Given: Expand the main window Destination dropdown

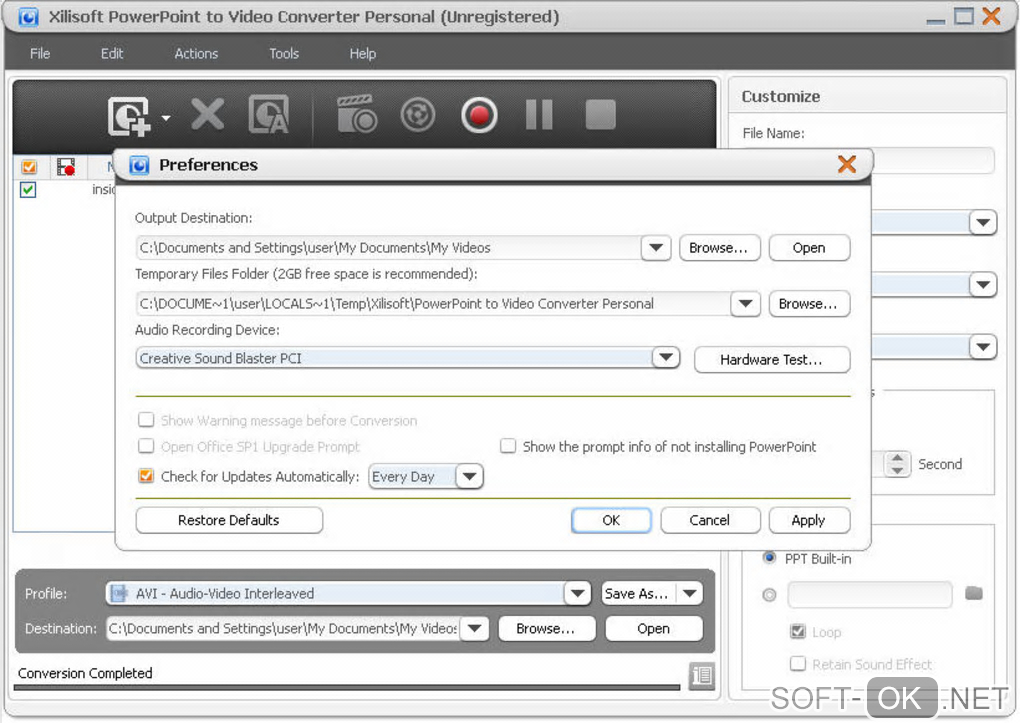Looking at the screenshot, I should [474, 628].
